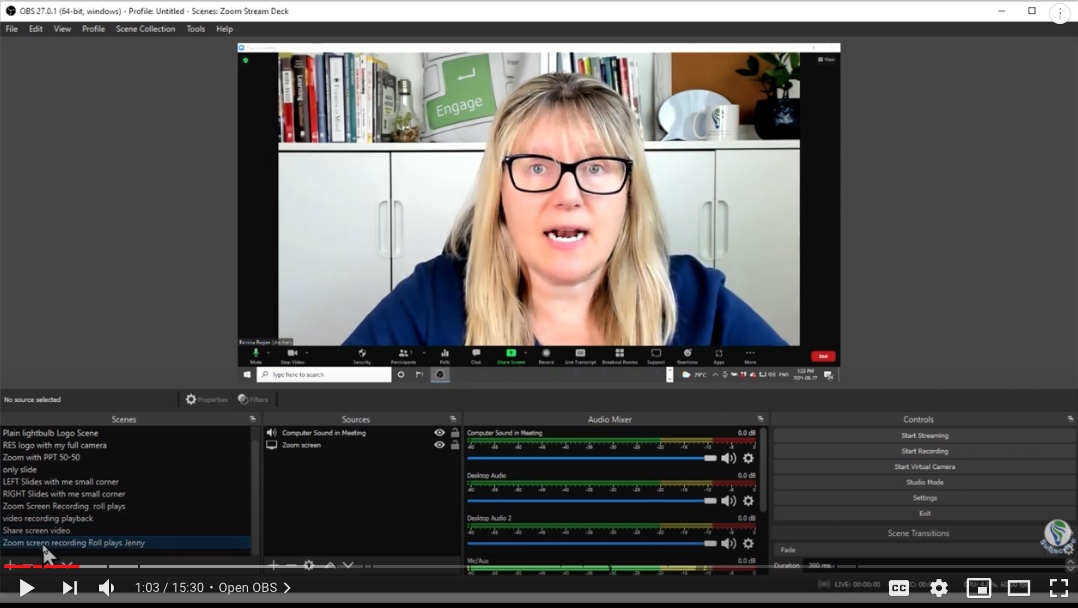Click Zoom Stop Video camera icon

click(x=292, y=354)
